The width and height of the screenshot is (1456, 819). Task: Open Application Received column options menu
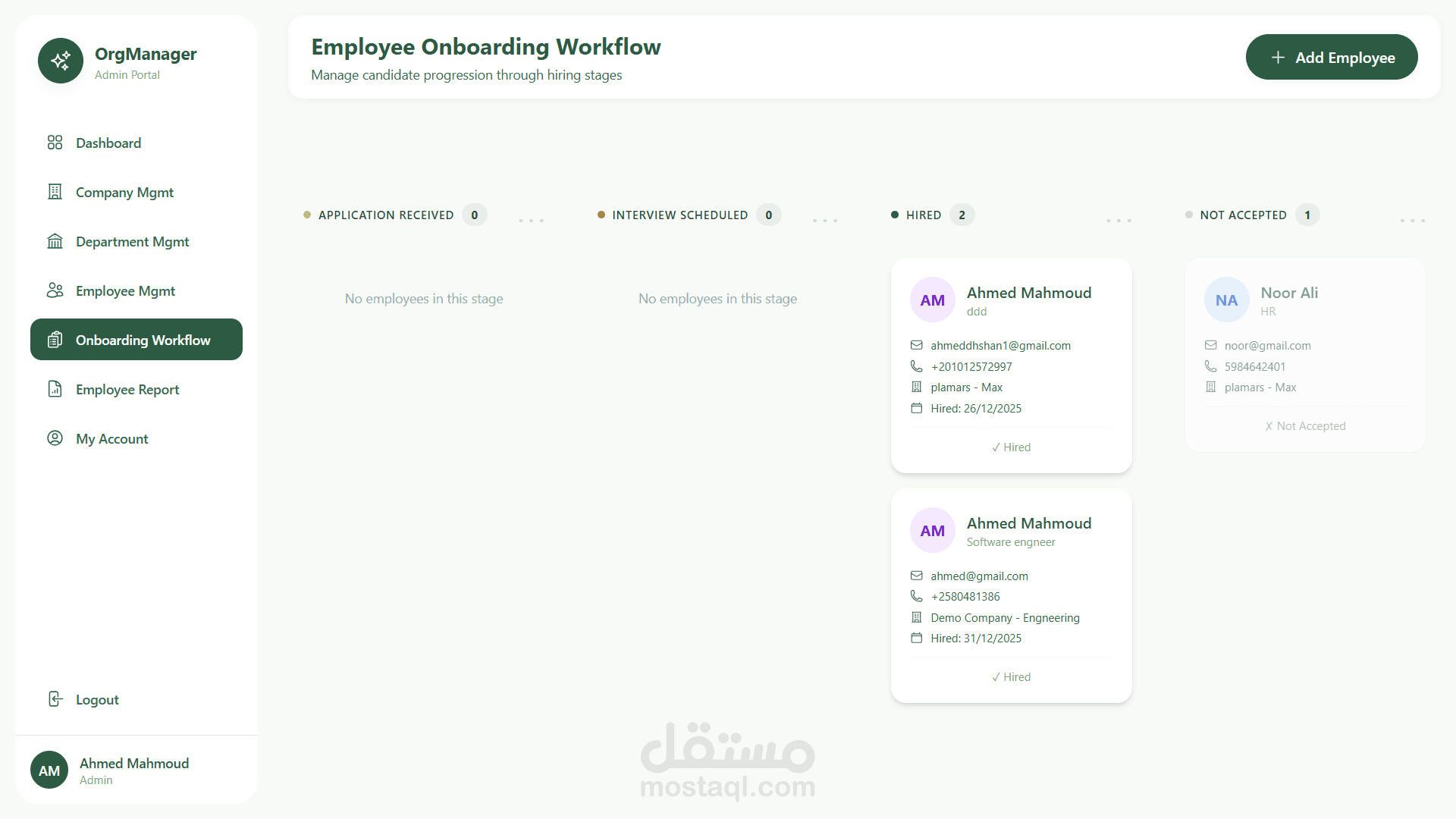pos(531,221)
